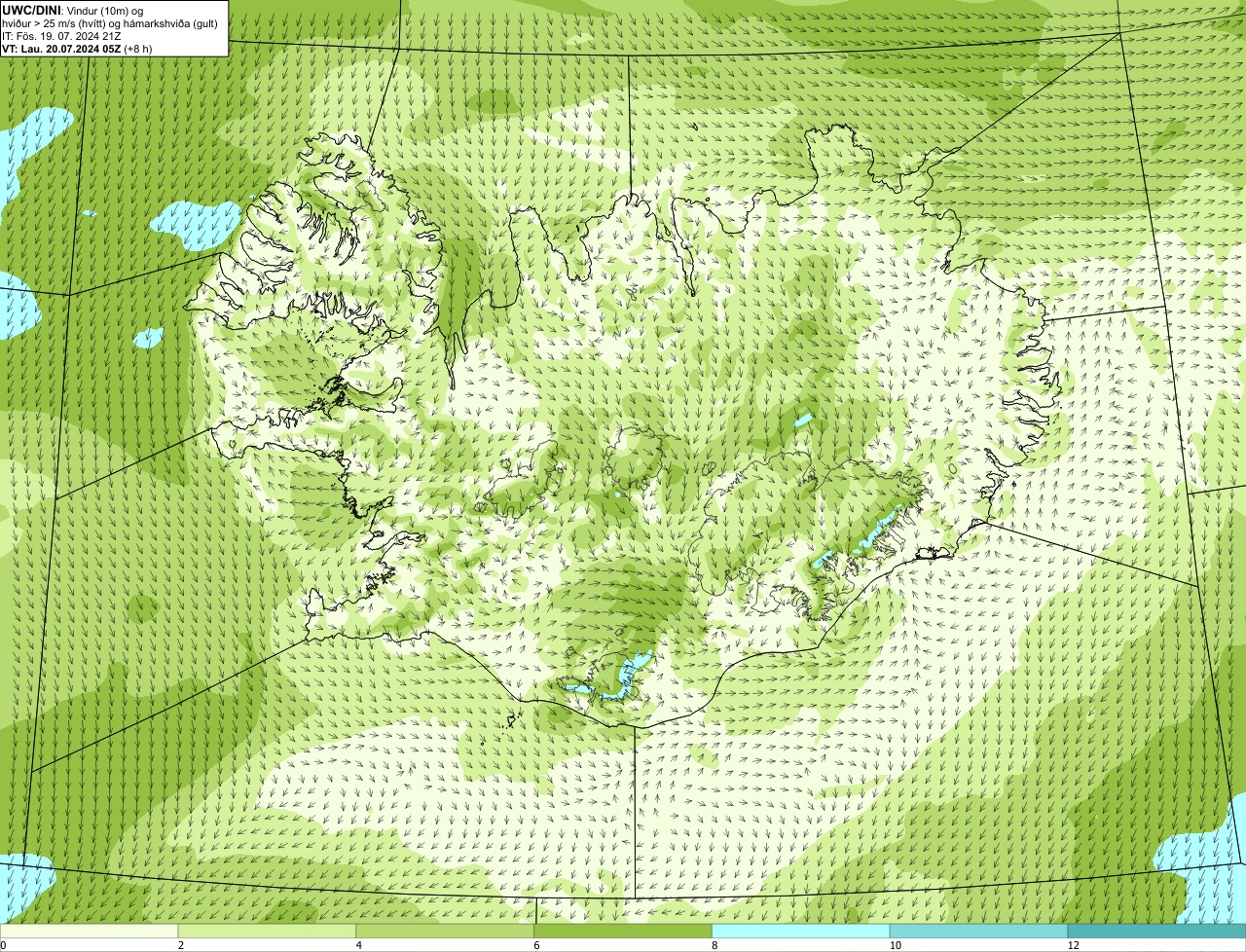
Task: Click the 0–2 m/s pale yellow legend swatch
Action: [x=89, y=932]
